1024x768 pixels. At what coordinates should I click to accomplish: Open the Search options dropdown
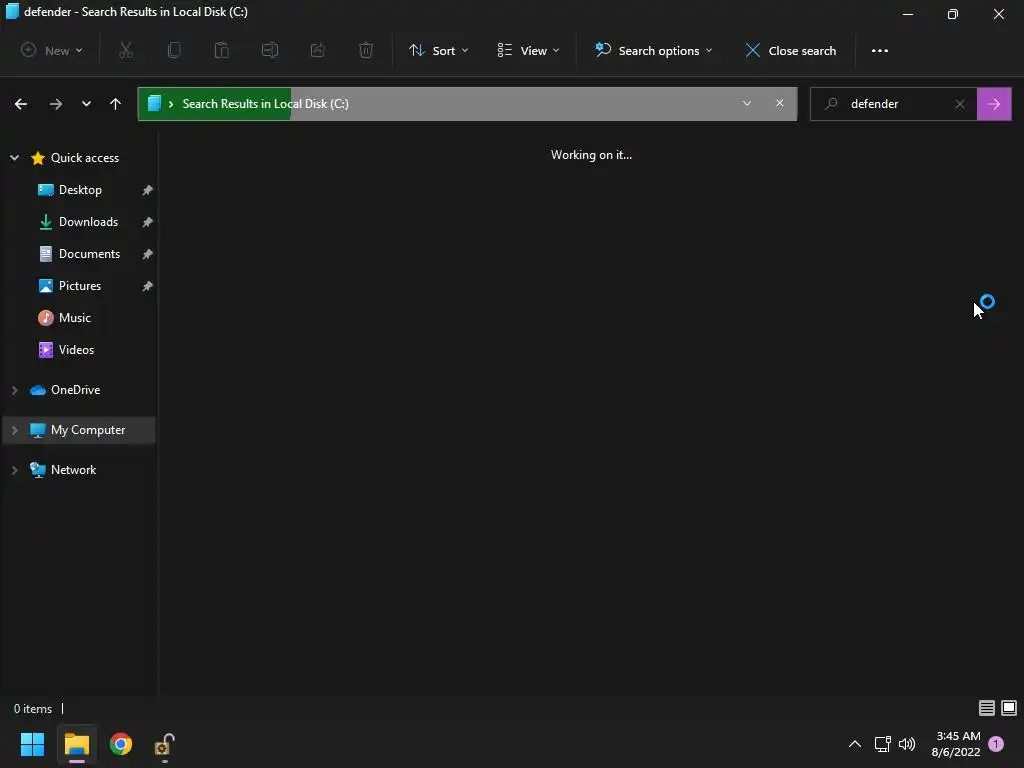pos(654,50)
